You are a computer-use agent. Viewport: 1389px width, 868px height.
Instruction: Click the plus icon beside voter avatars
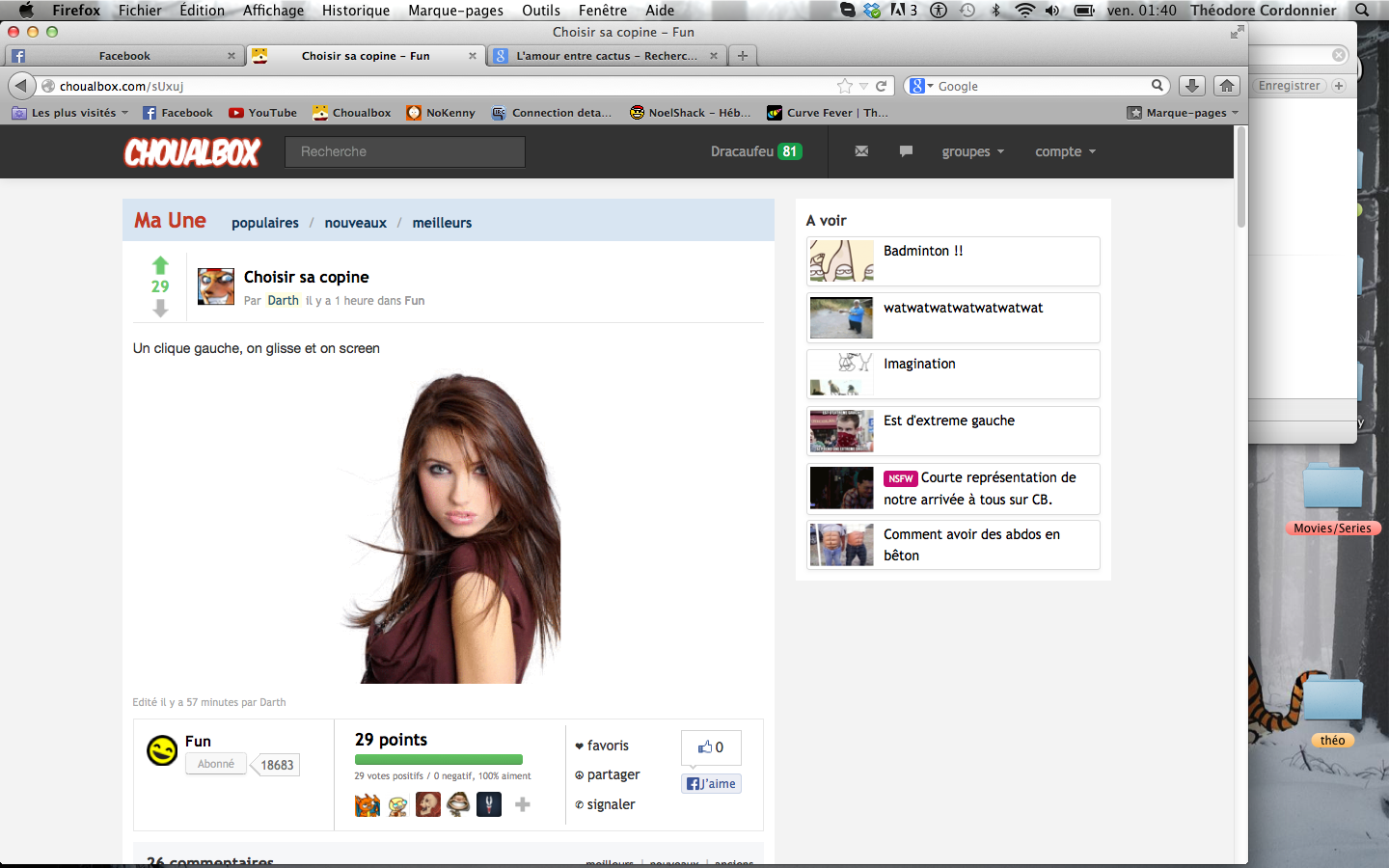(522, 804)
